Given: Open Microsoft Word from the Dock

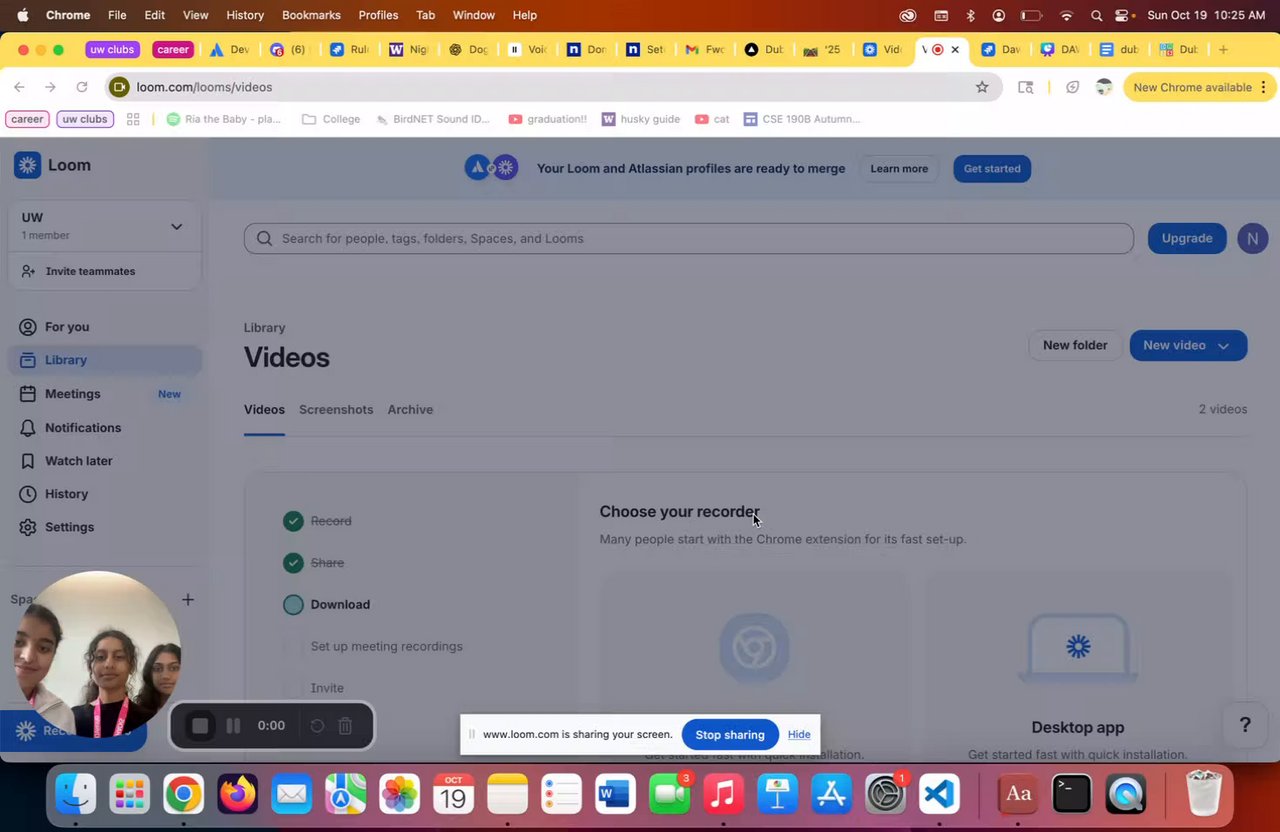Looking at the screenshot, I should click(x=615, y=795).
